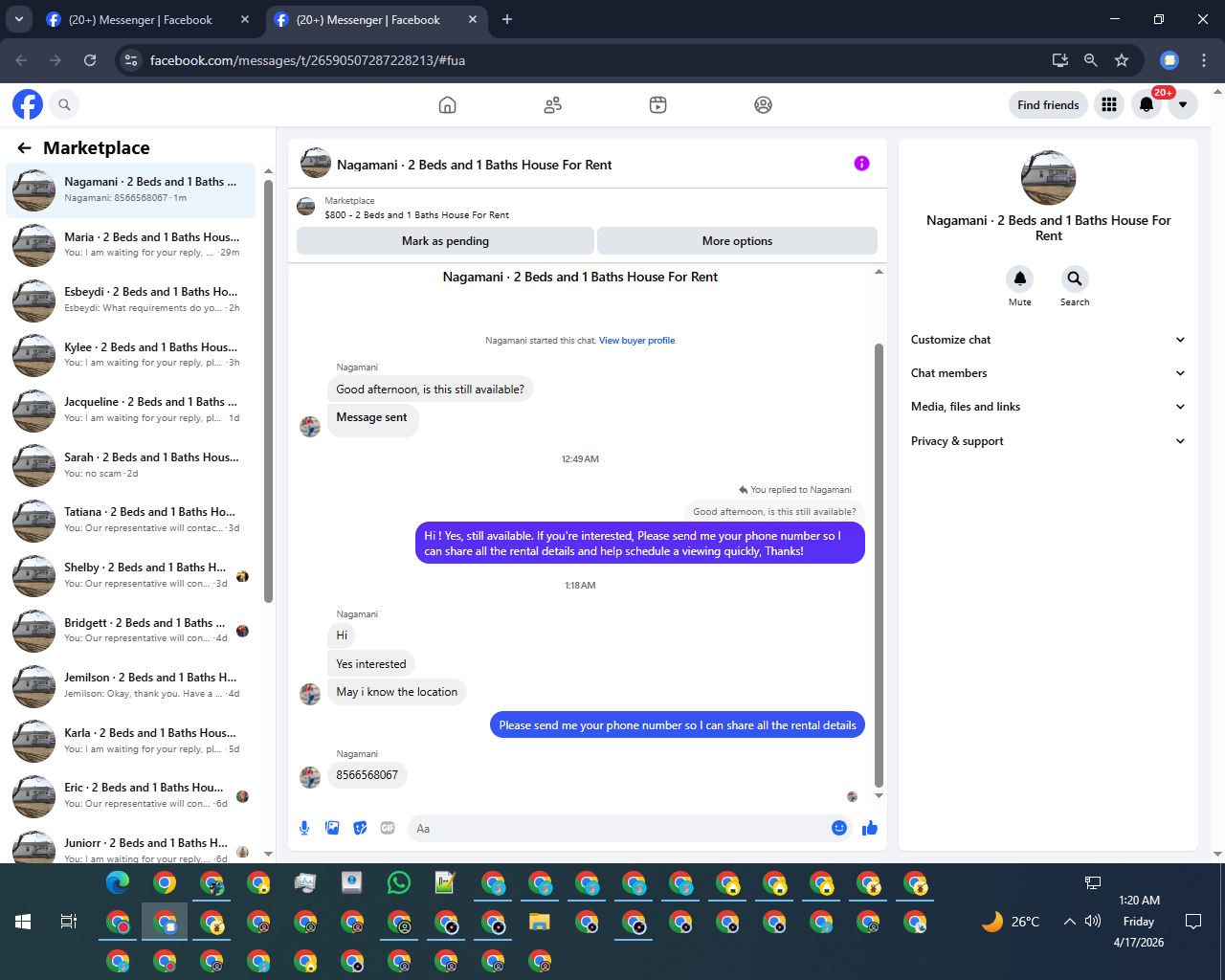Open the Chrome tab search dropdown
This screenshot has width=1225, height=980.
click(x=18, y=19)
